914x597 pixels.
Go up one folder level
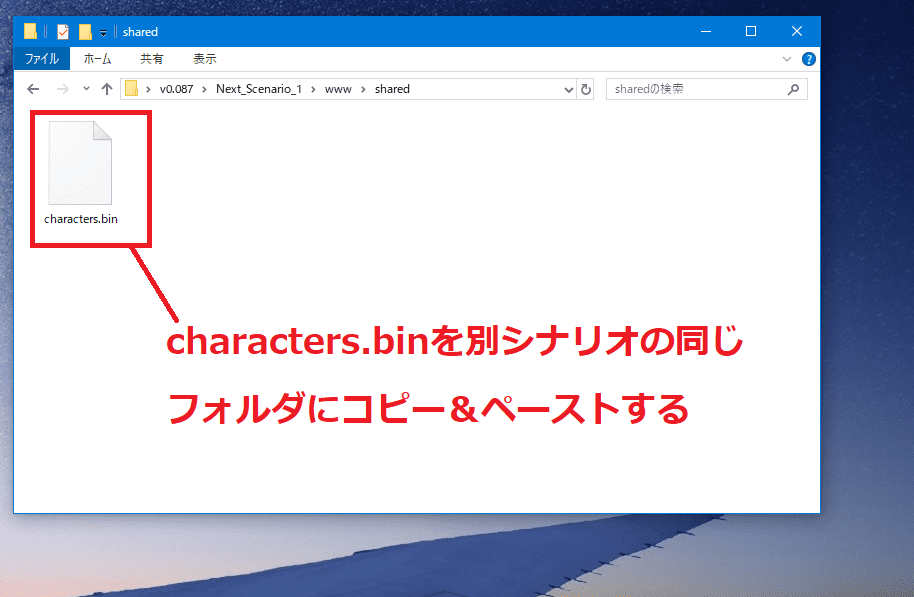pos(107,89)
